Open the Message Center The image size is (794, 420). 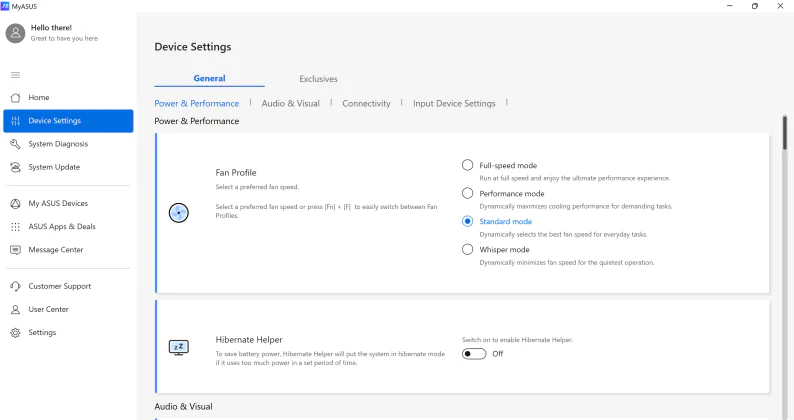[x=68, y=250]
